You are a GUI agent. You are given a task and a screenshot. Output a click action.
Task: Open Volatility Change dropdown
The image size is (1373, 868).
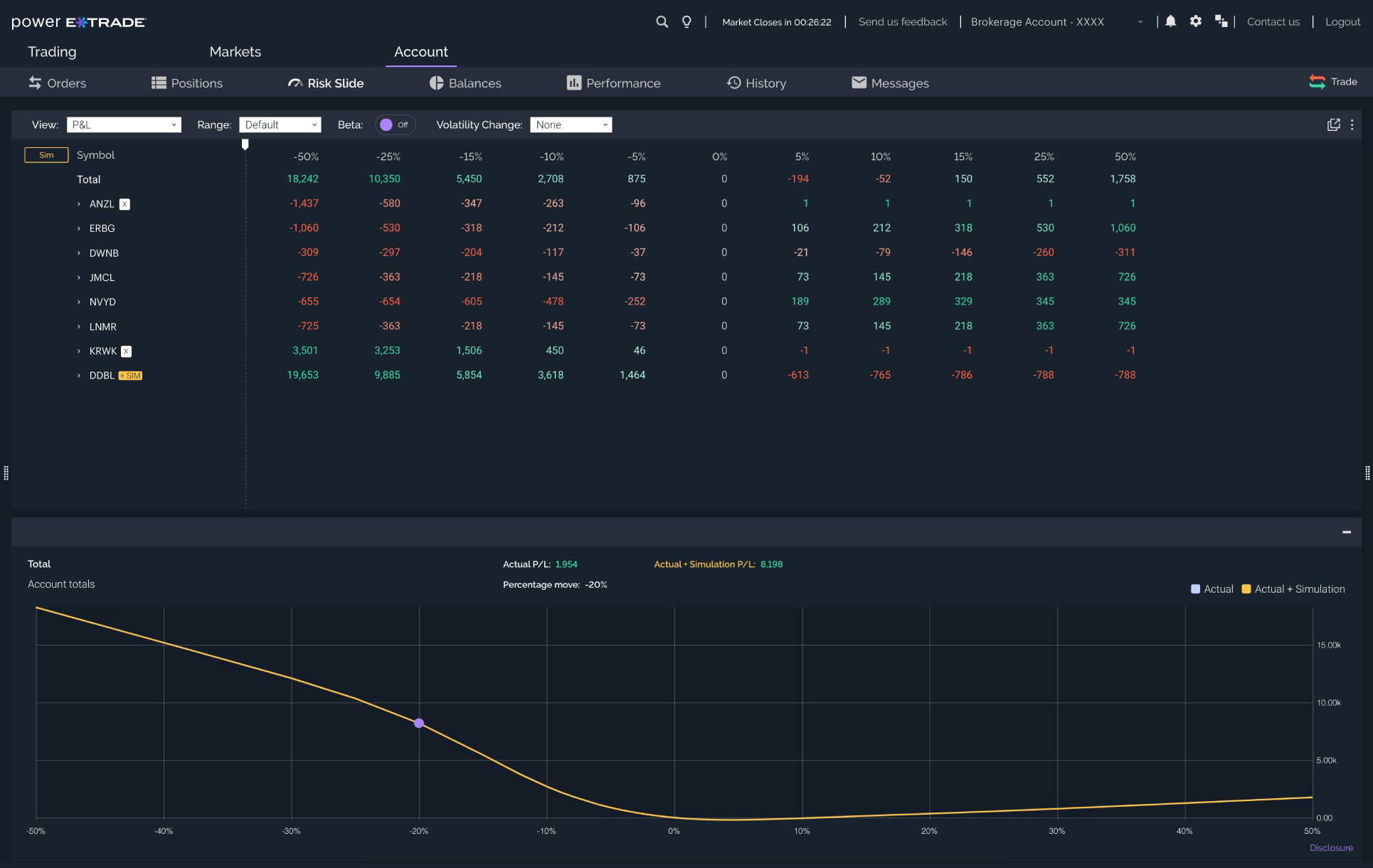571,125
